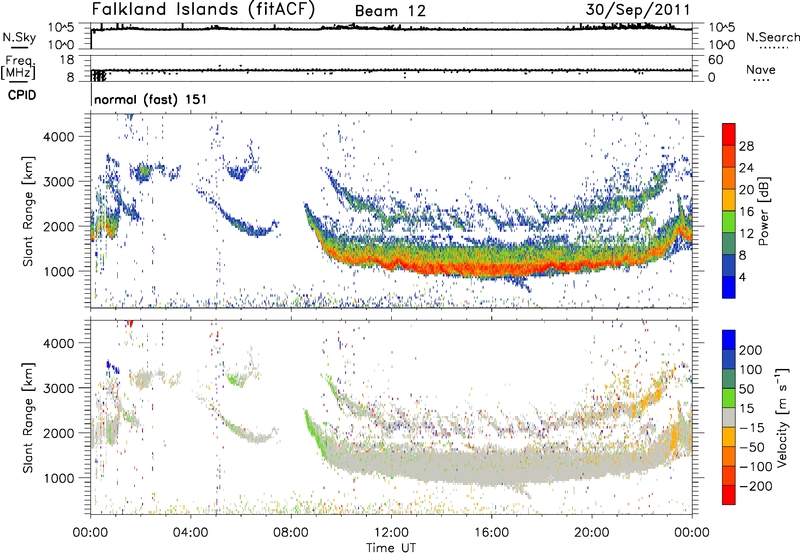The width and height of the screenshot is (800, 554).
Task: Click the 'Velocity [m s⁻¹]' colorbar label
Action: coord(781,417)
